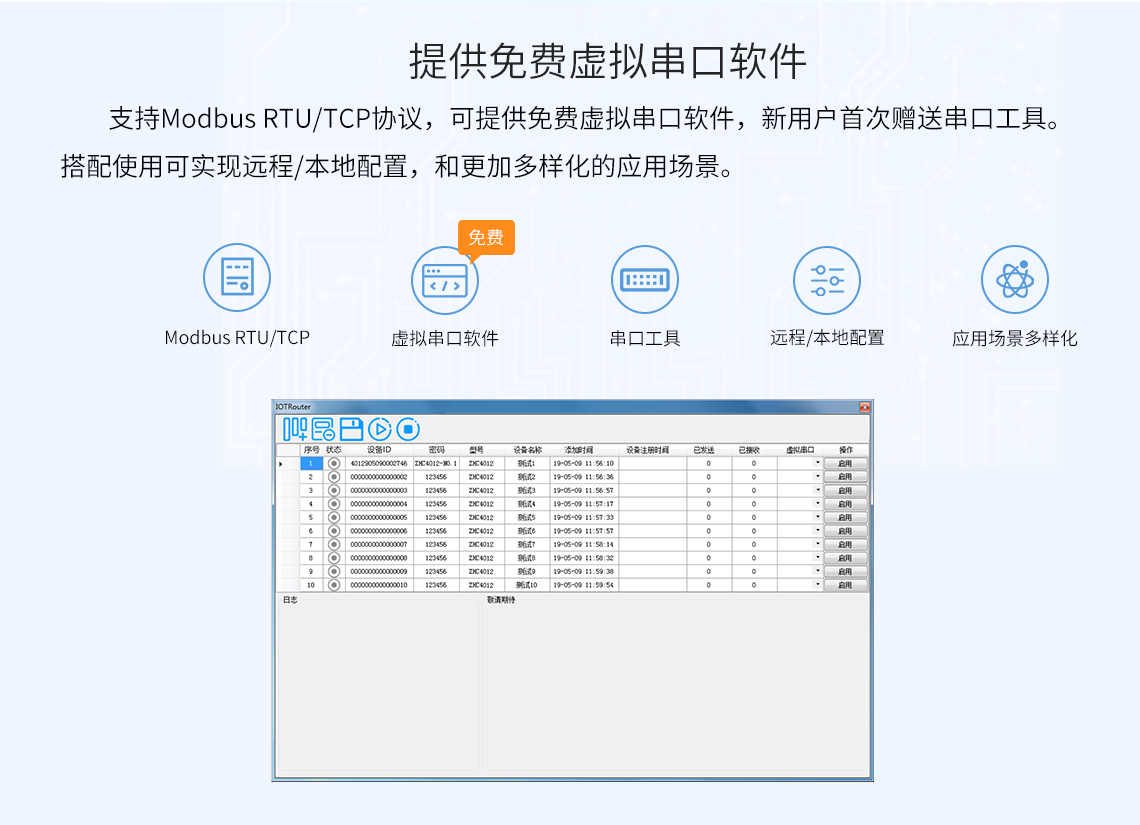The width and height of the screenshot is (1140, 825).
Task: Toggle status indicator for device row 5
Action: pyautogui.click(x=334, y=518)
